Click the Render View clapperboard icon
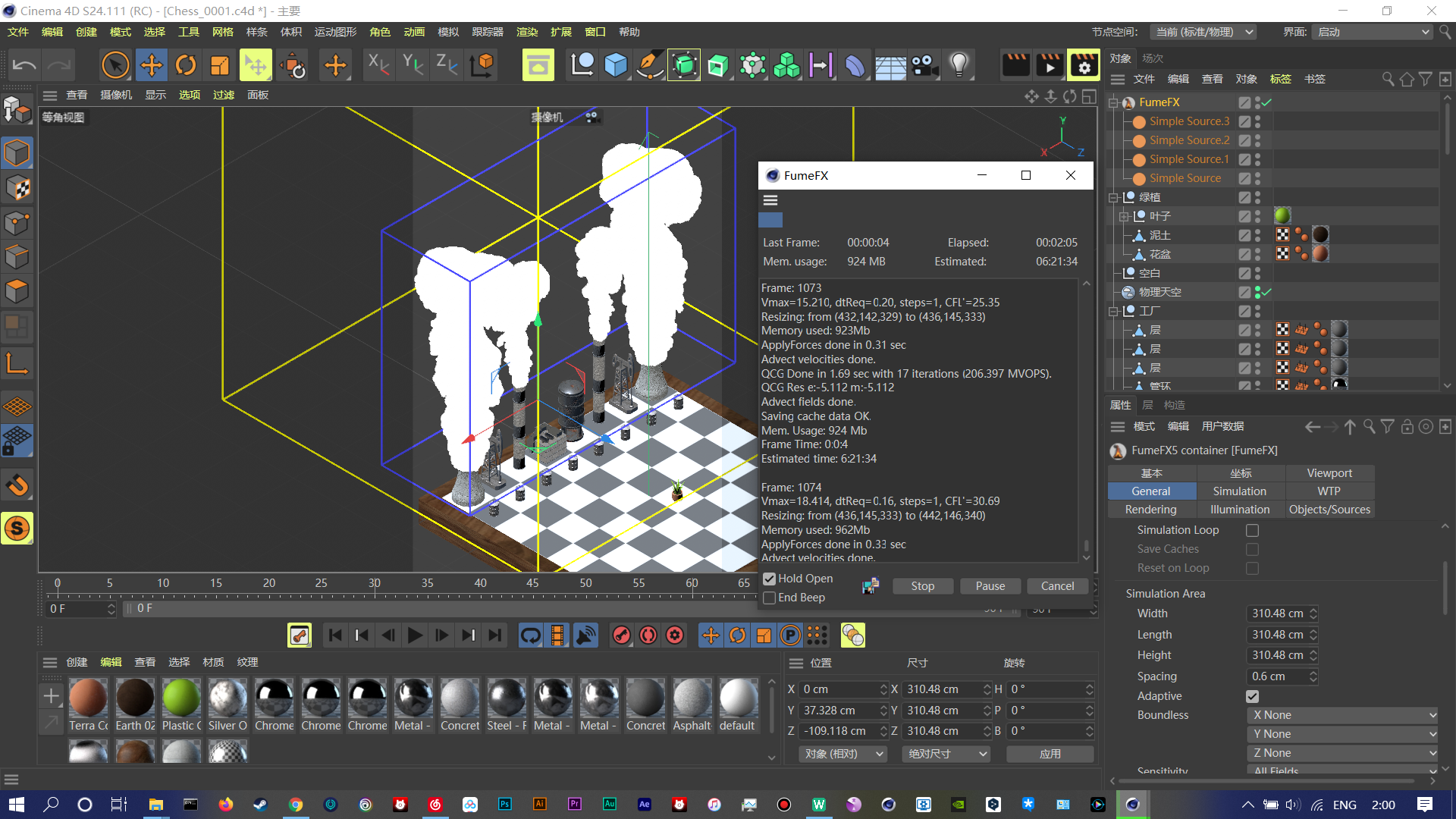The height and width of the screenshot is (819, 1456). point(1016,65)
